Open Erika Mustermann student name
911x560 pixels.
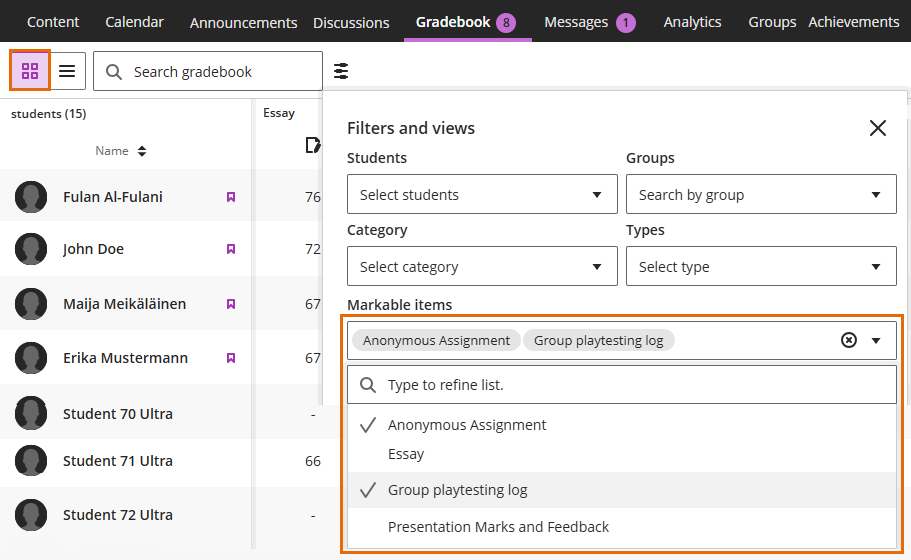click(x=125, y=358)
